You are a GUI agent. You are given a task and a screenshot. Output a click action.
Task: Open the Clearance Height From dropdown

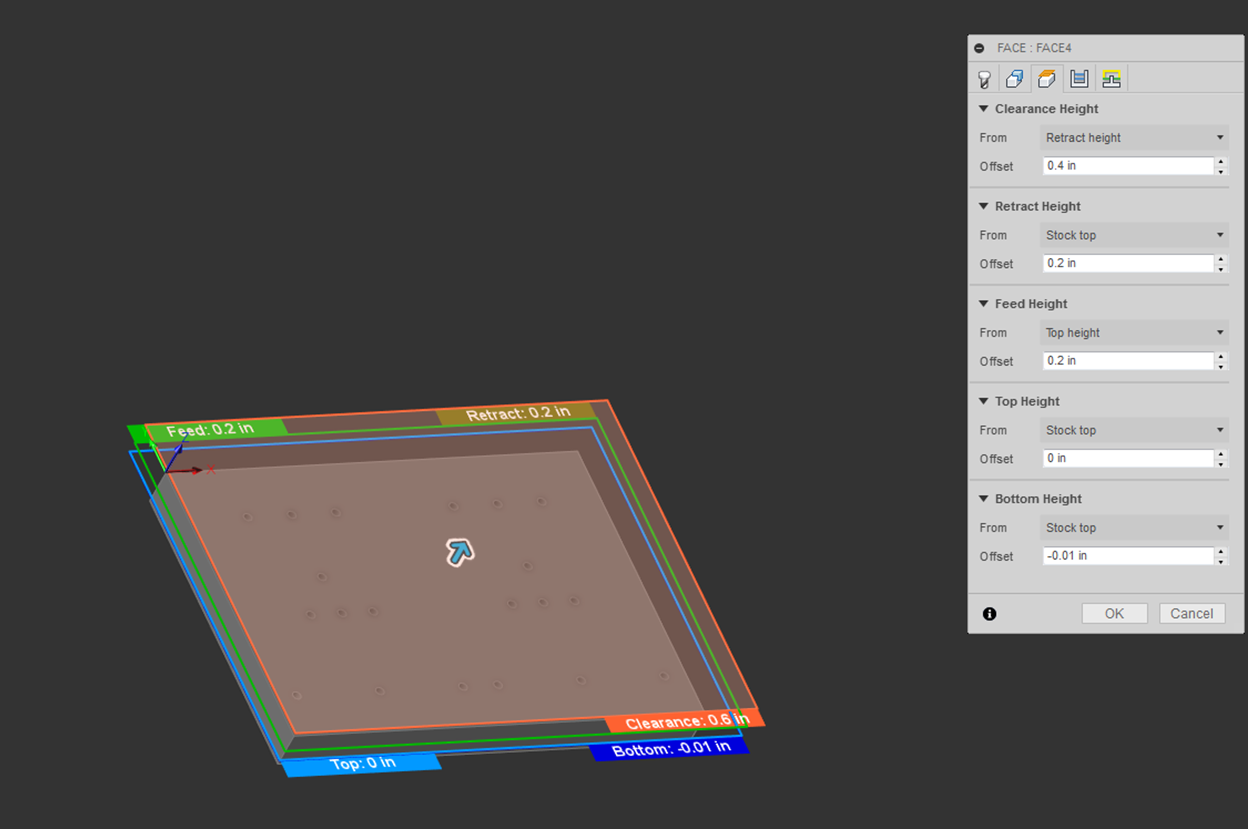1134,138
